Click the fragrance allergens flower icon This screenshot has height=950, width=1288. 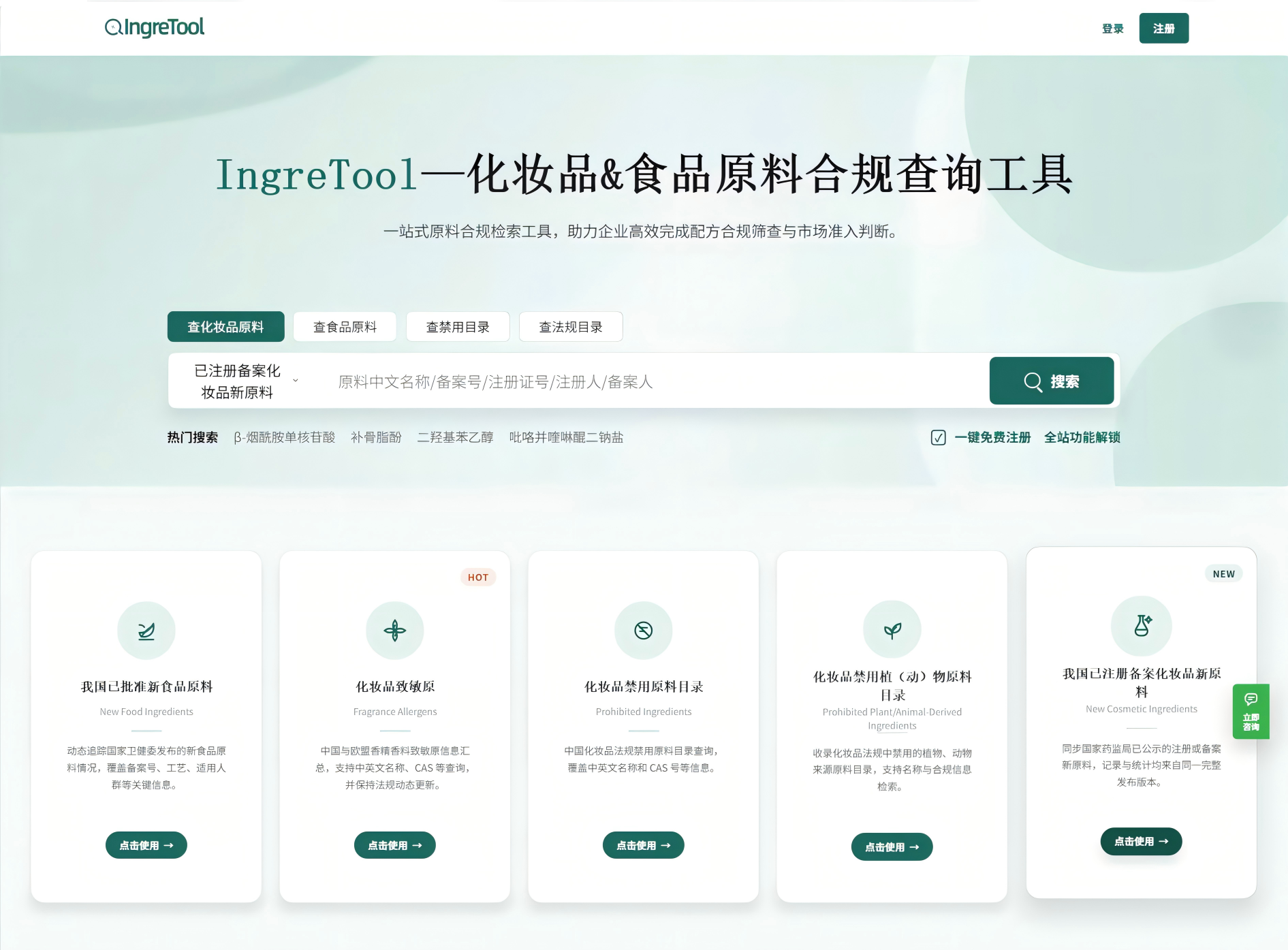(x=395, y=631)
